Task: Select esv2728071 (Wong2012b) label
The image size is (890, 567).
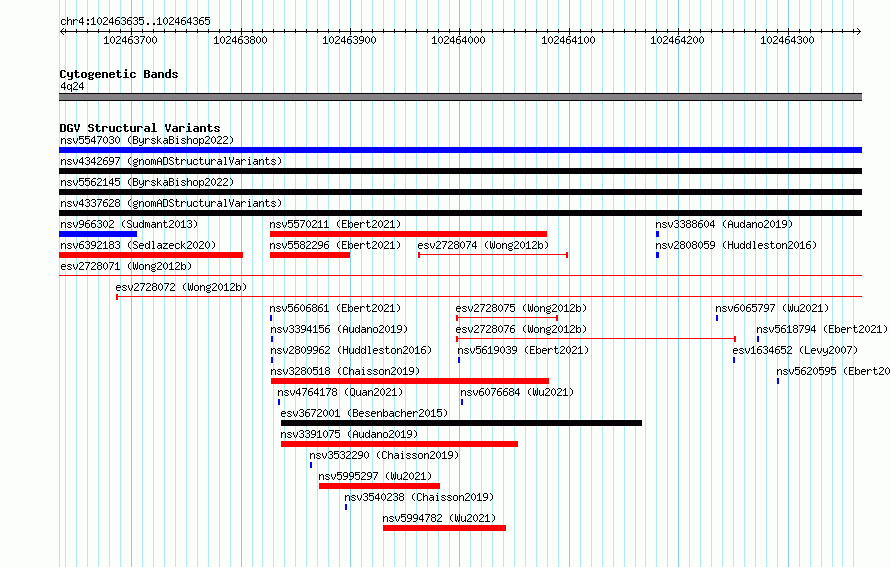Action: point(126,266)
